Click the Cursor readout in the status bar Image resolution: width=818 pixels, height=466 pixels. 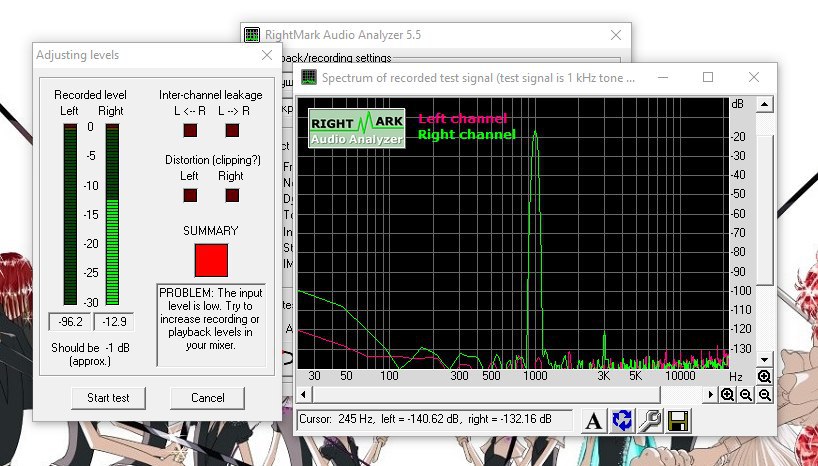tap(435, 419)
